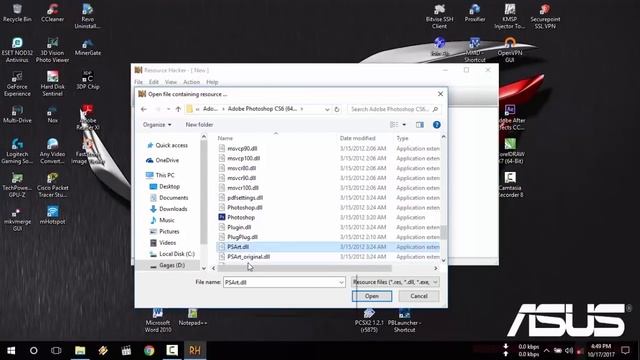The width and height of the screenshot is (640, 360).
Task: Open ESET NOD32 Antivirus icon
Action: tap(17, 50)
